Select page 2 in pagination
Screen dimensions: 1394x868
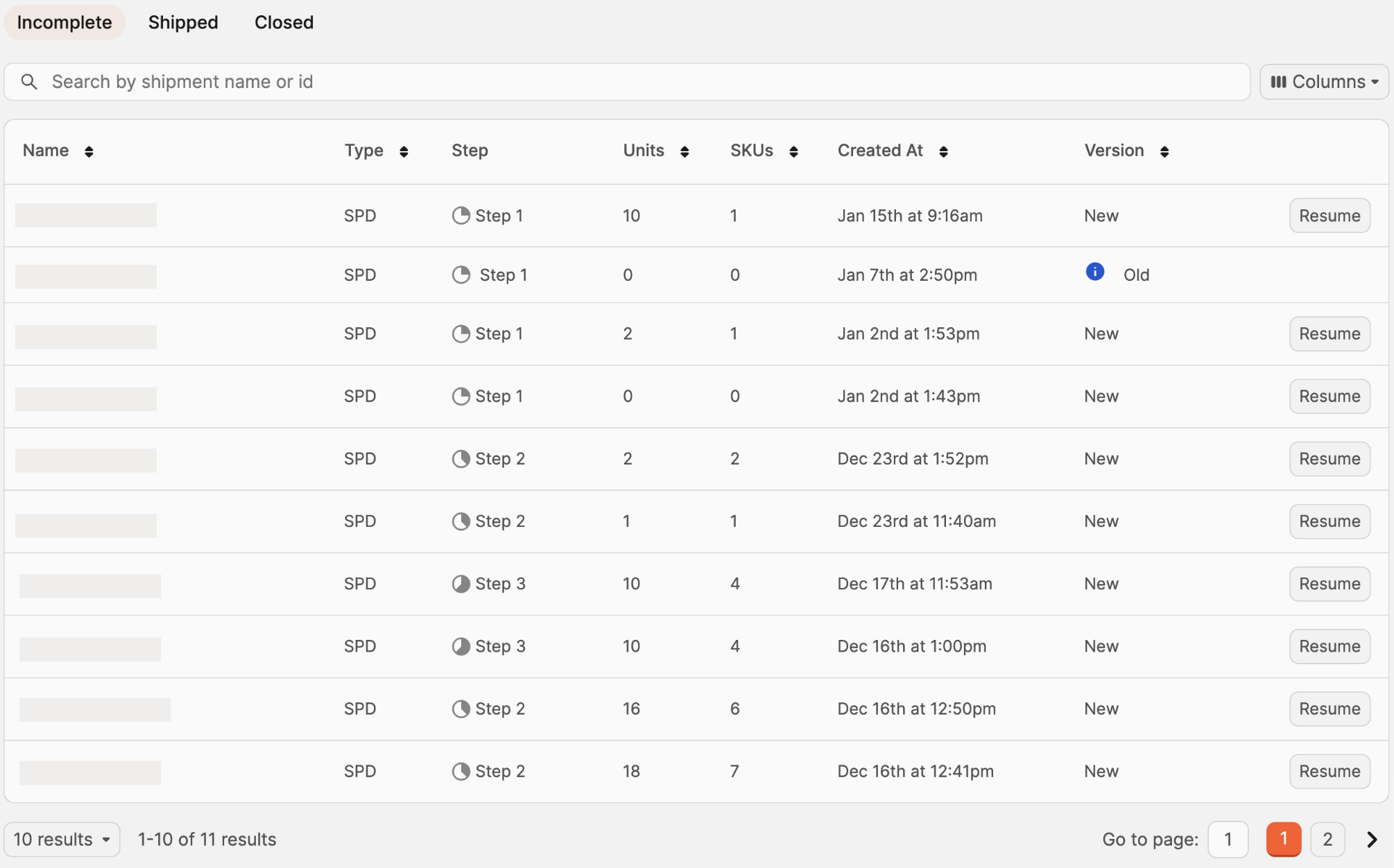point(1327,840)
